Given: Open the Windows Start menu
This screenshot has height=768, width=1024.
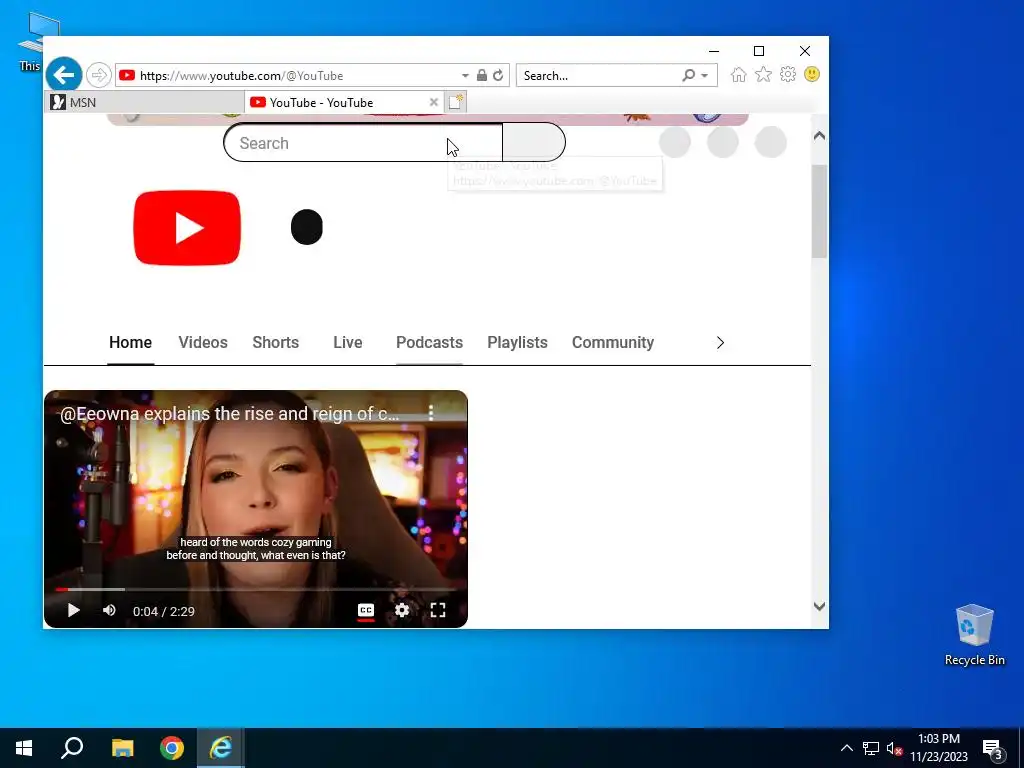Looking at the screenshot, I should 24,748.
